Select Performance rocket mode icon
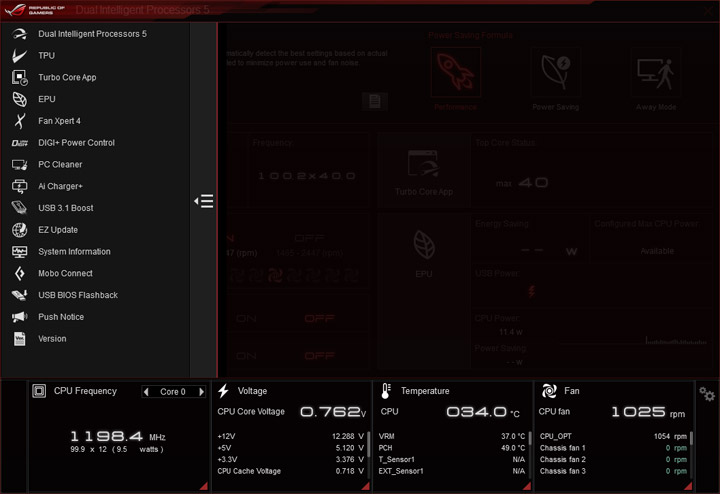The width and height of the screenshot is (720, 494). pyautogui.click(x=456, y=72)
